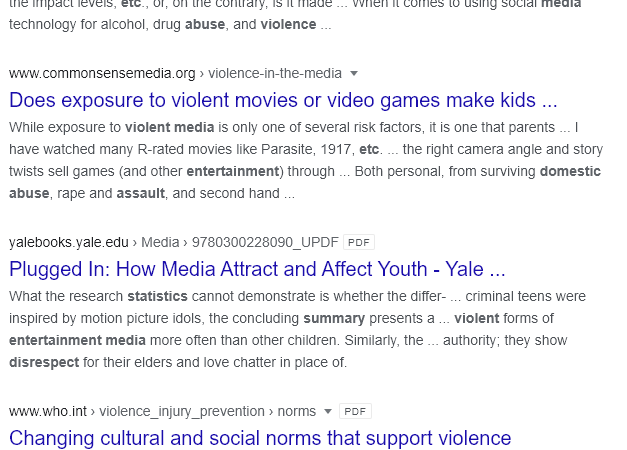
Task: Select the violence-in-the-media breadcrumb
Action: click(275, 74)
